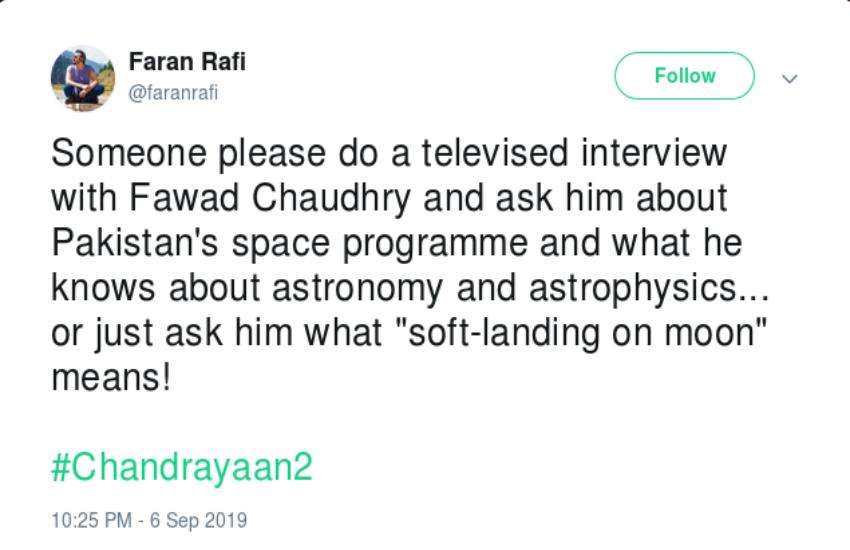Click "and ask him about" in the second line

575,198
